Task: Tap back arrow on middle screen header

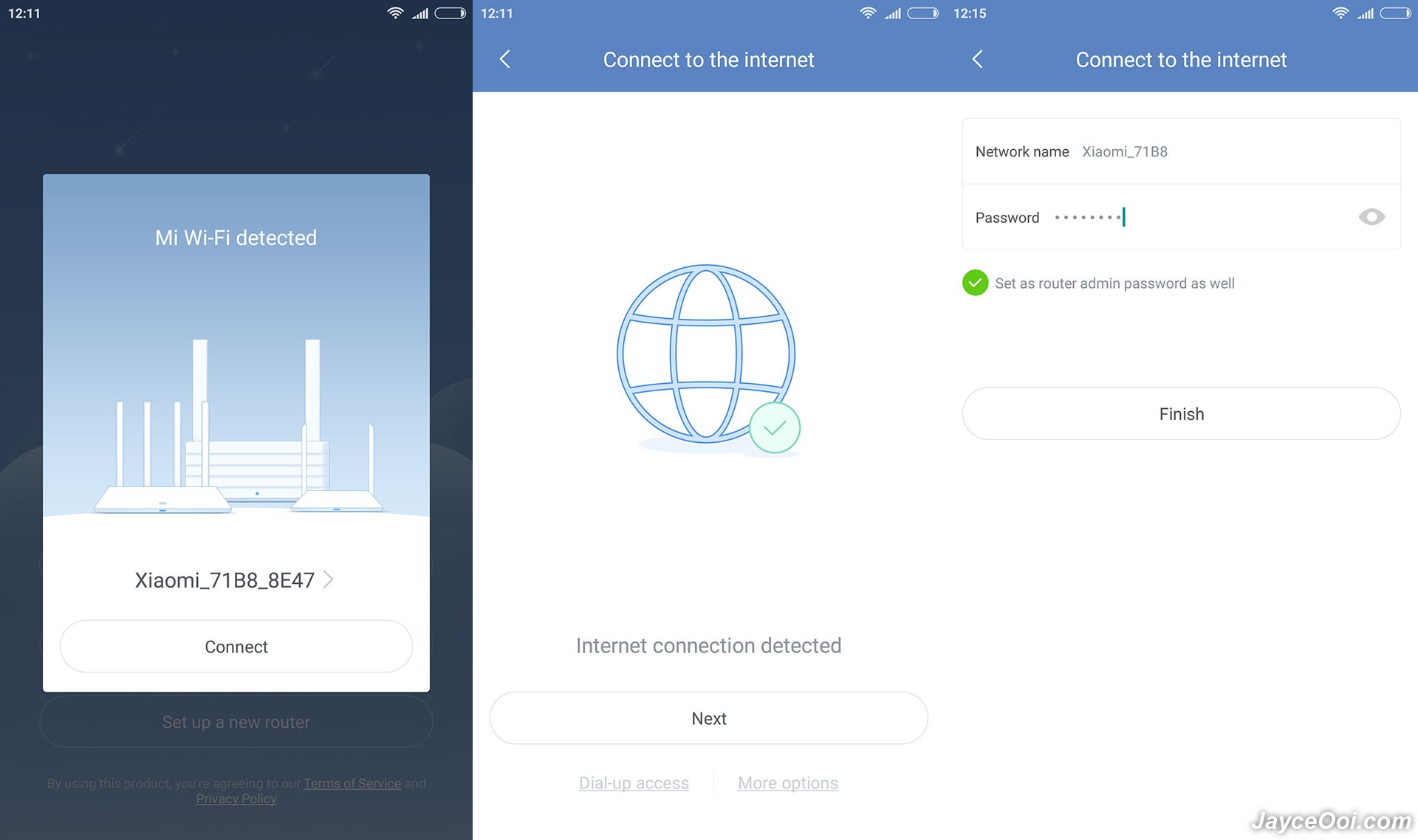Action: [x=505, y=59]
